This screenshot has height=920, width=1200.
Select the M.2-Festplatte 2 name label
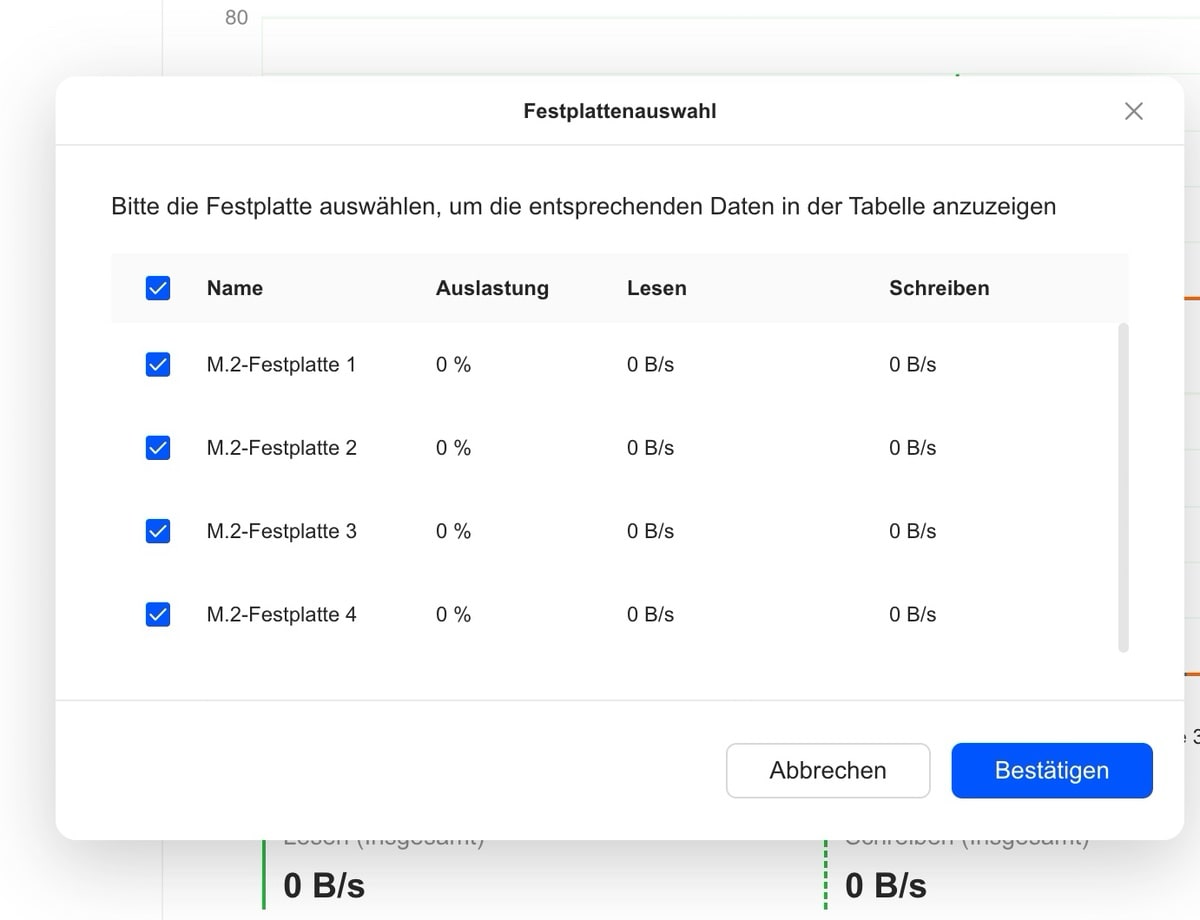coord(281,448)
